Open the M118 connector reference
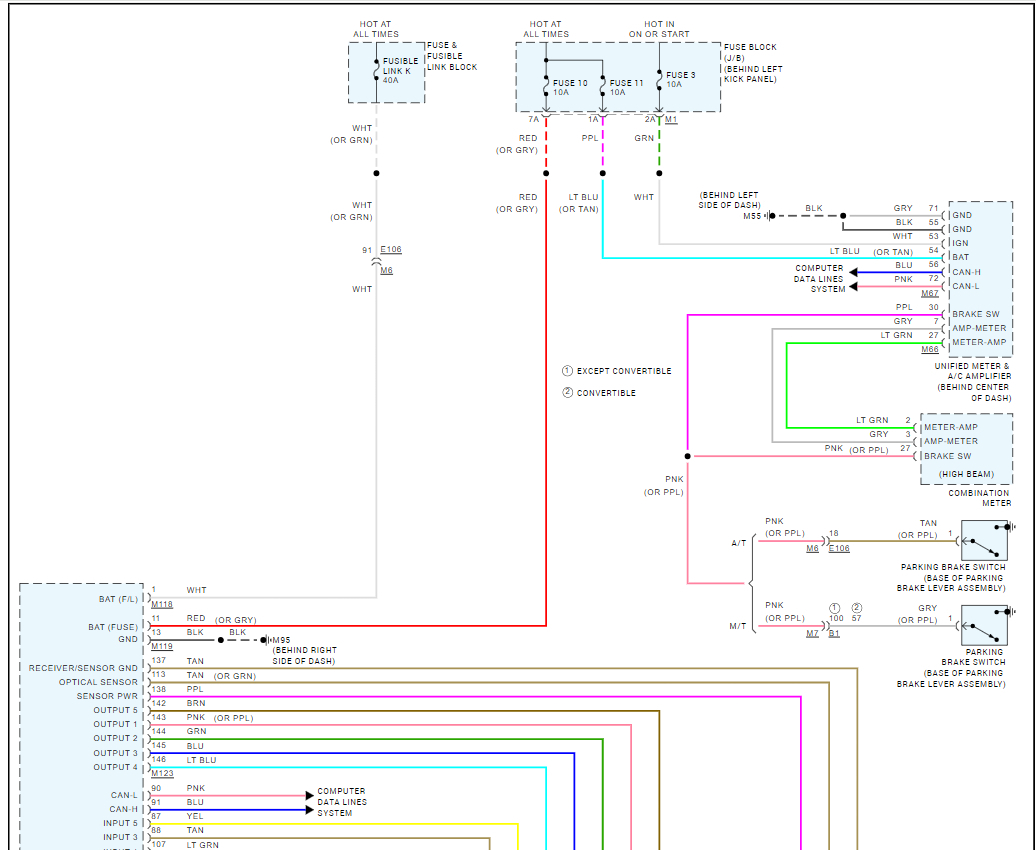This screenshot has width=1036, height=850. [x=162, y=604]
